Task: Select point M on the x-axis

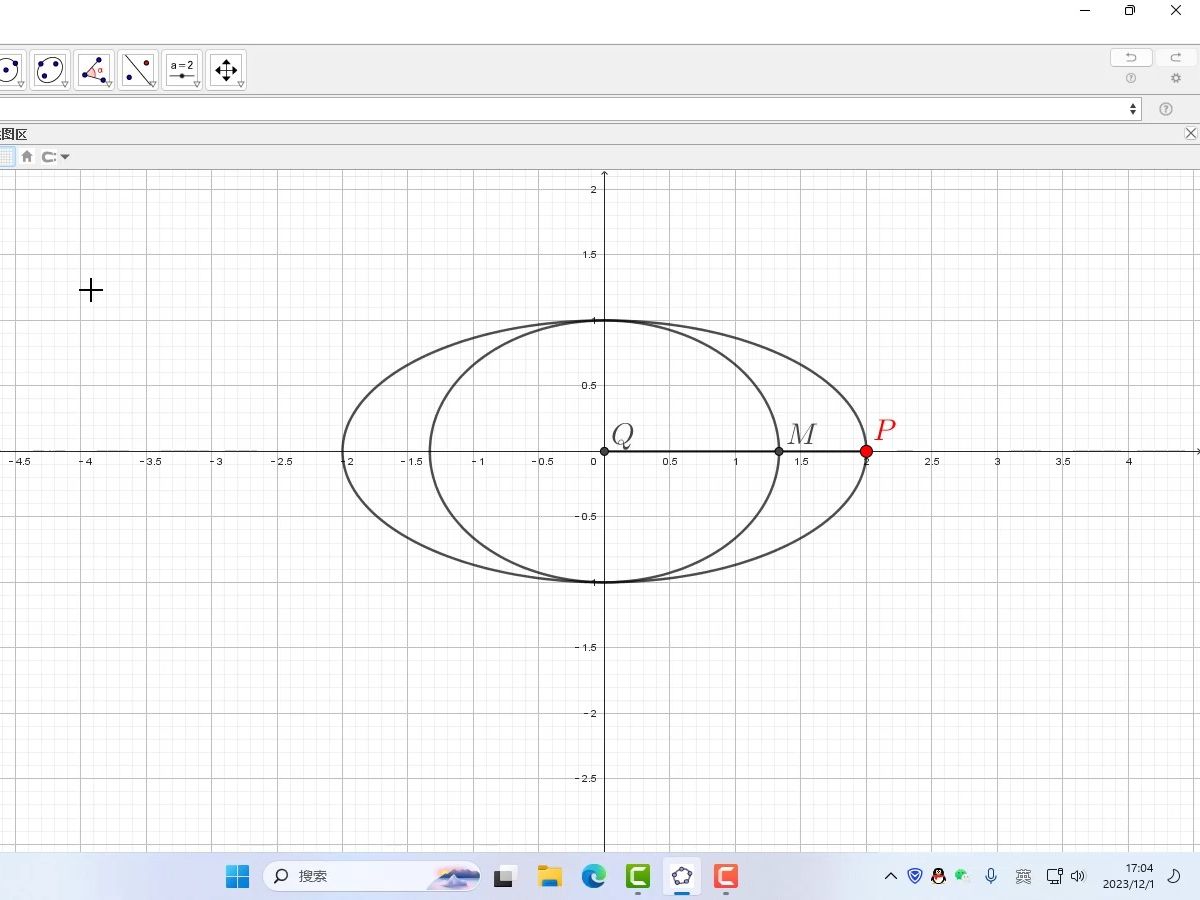Action: pyautogui.click(x=779, y=451)
